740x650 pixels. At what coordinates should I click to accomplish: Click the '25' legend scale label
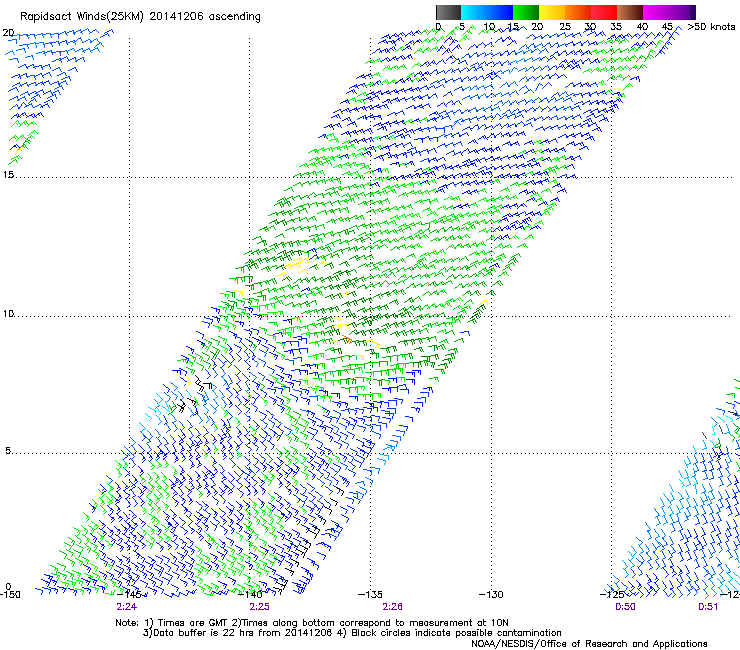pos(565,26)
